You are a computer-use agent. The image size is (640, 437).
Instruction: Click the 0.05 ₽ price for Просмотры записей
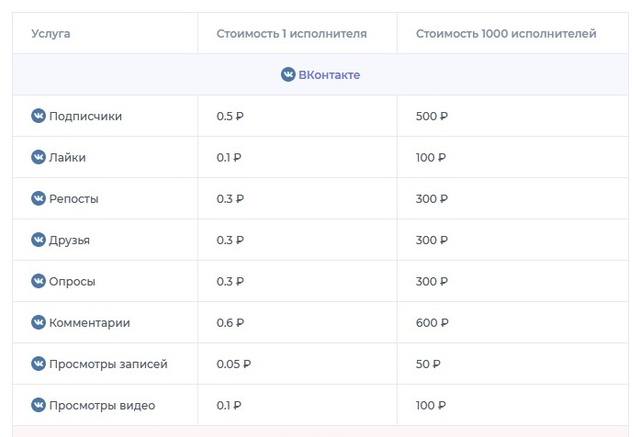pyautogui.click(x=233, y=364)
